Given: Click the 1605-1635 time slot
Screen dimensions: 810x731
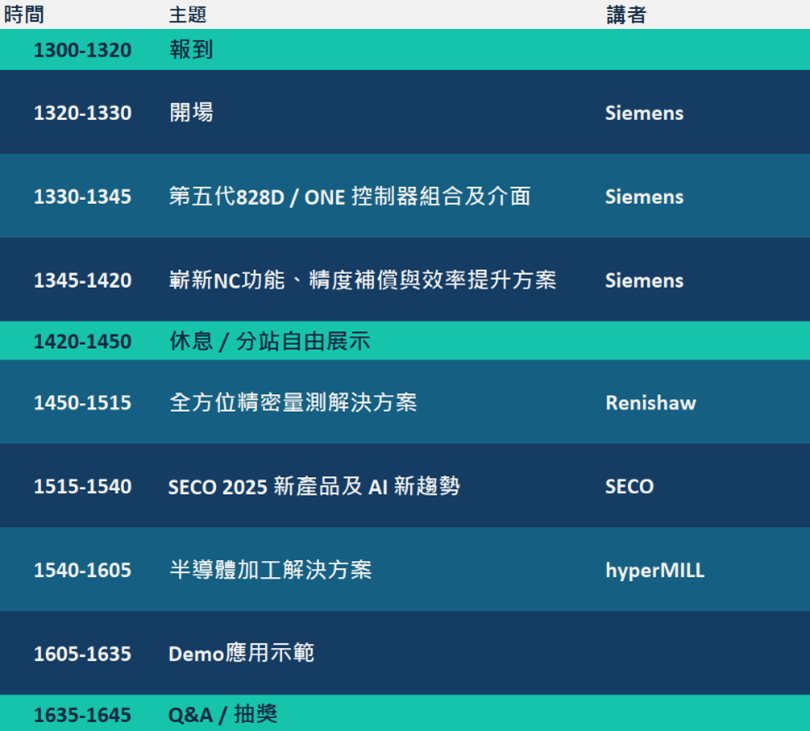Looking at the screenshot, I should coord(83,654).
